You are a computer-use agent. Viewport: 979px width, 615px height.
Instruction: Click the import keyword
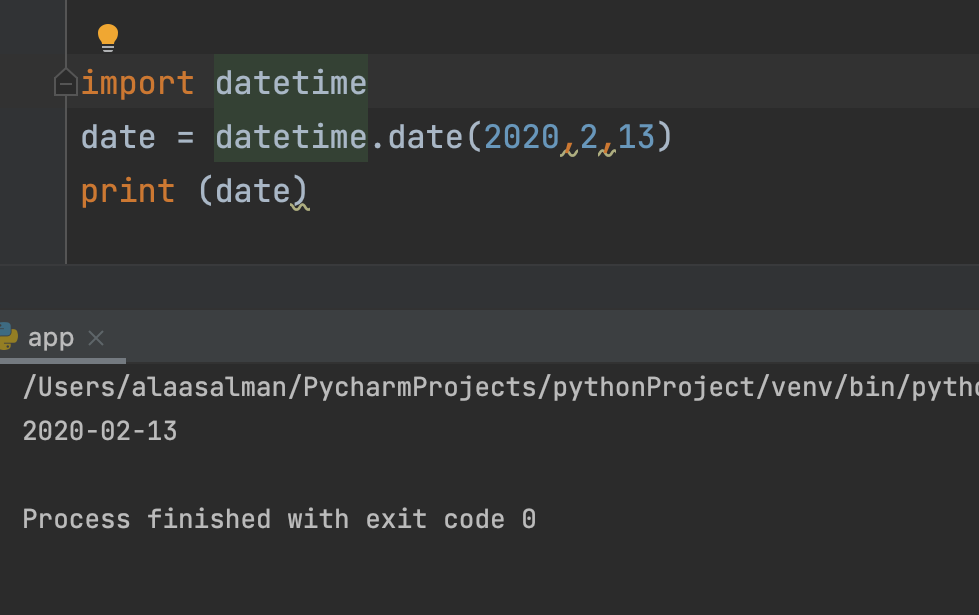click(x=137, y=83)
